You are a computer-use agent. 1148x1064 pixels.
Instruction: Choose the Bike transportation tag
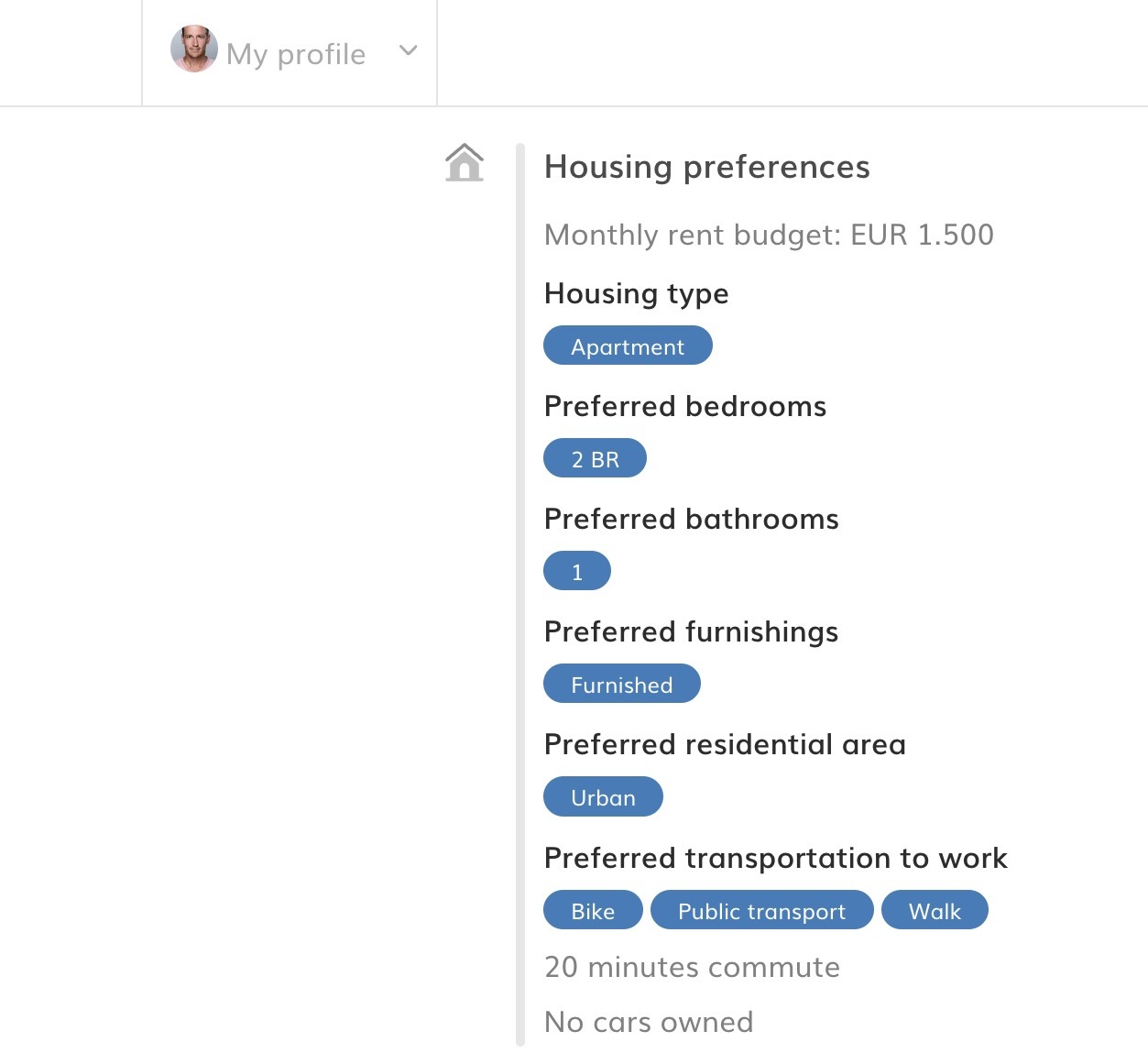pyautogui.click(x=593, y=910)
